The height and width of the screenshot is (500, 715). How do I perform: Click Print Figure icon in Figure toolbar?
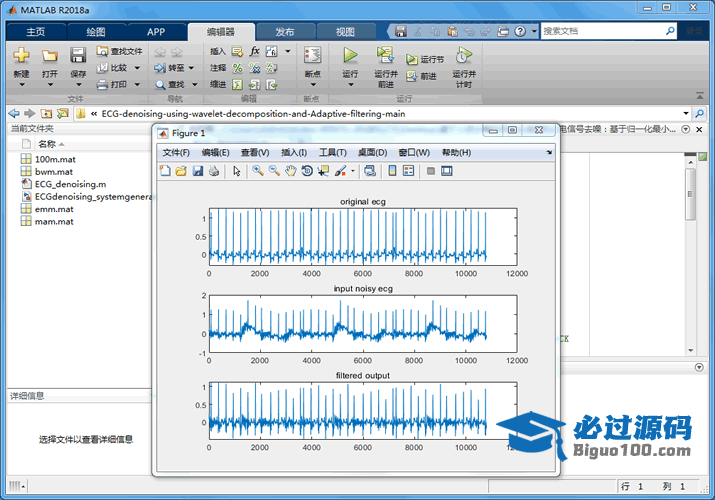[x=214, y=171]
